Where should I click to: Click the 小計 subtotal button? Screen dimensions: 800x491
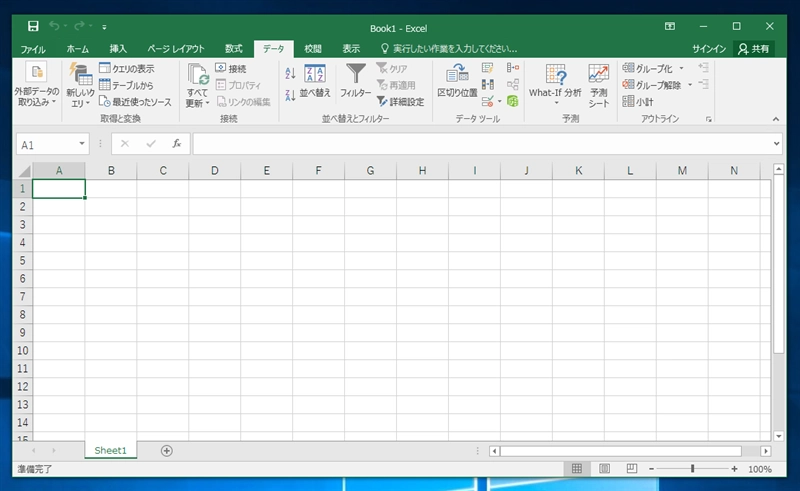(x=638, y=102)
